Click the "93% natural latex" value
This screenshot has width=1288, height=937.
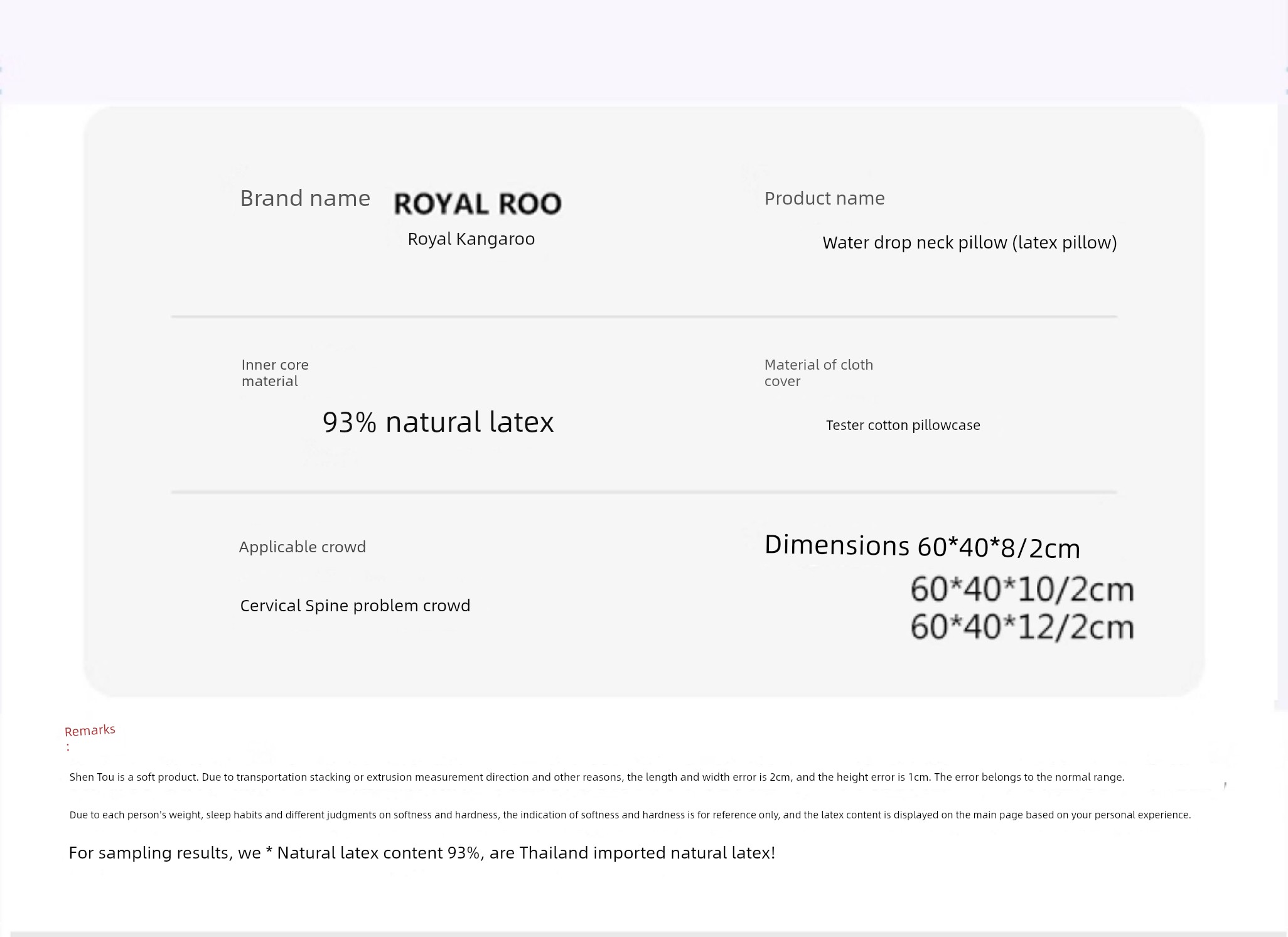tap(438, 422)
